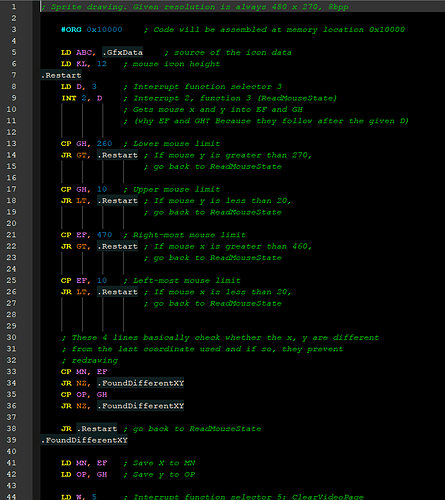Select the value 260 in CP GH line
Image resolution: width=445 pixels, height=500 pixels.
pos(104,144)
